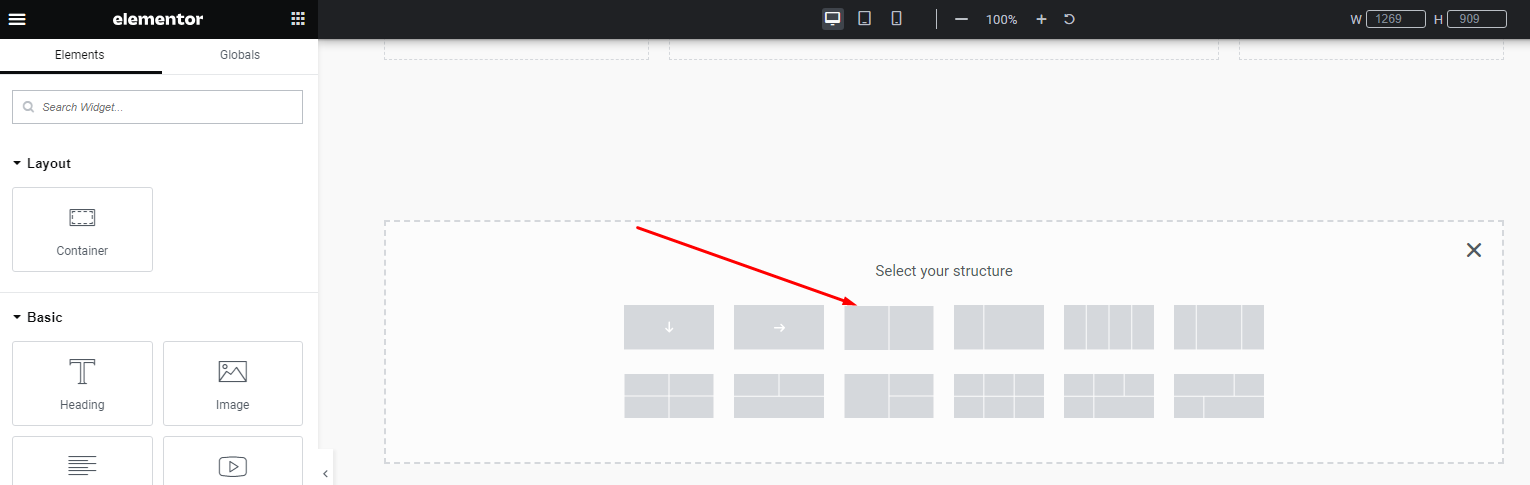The height and width of the screenshot is (485, 1530).
Task: Choose the narrow-left wide-right two column structure
Action: tap(999, 327)
